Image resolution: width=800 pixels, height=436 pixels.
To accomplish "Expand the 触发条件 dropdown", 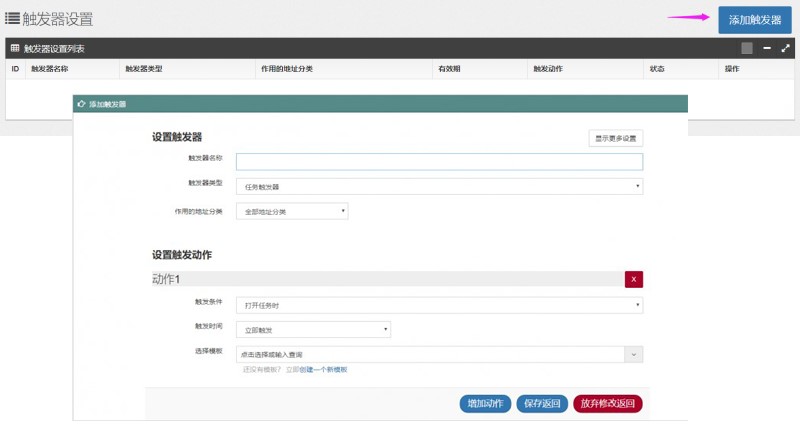I will coord(439,305).
